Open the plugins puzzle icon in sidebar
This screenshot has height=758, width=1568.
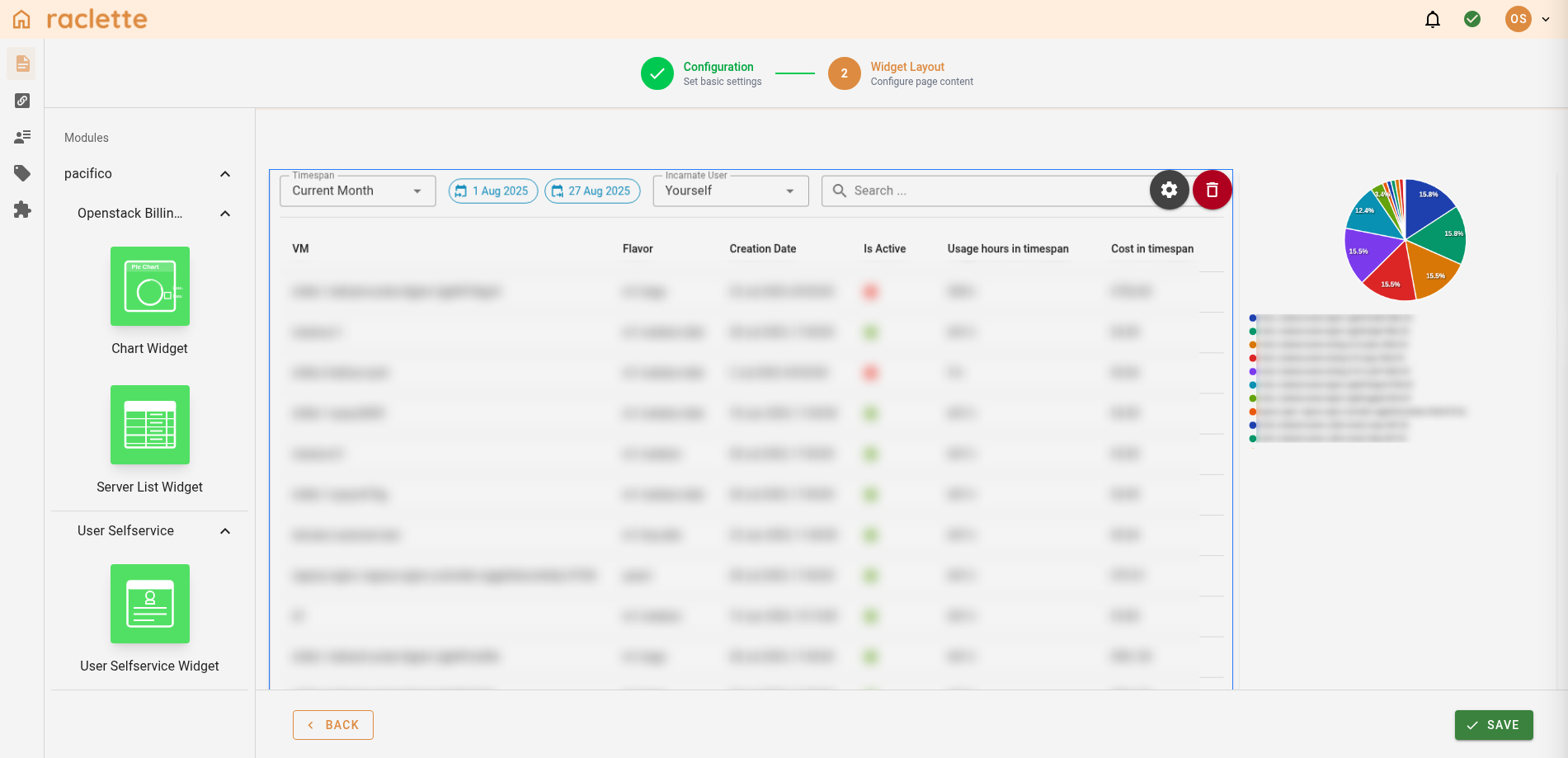pos(22,210)
